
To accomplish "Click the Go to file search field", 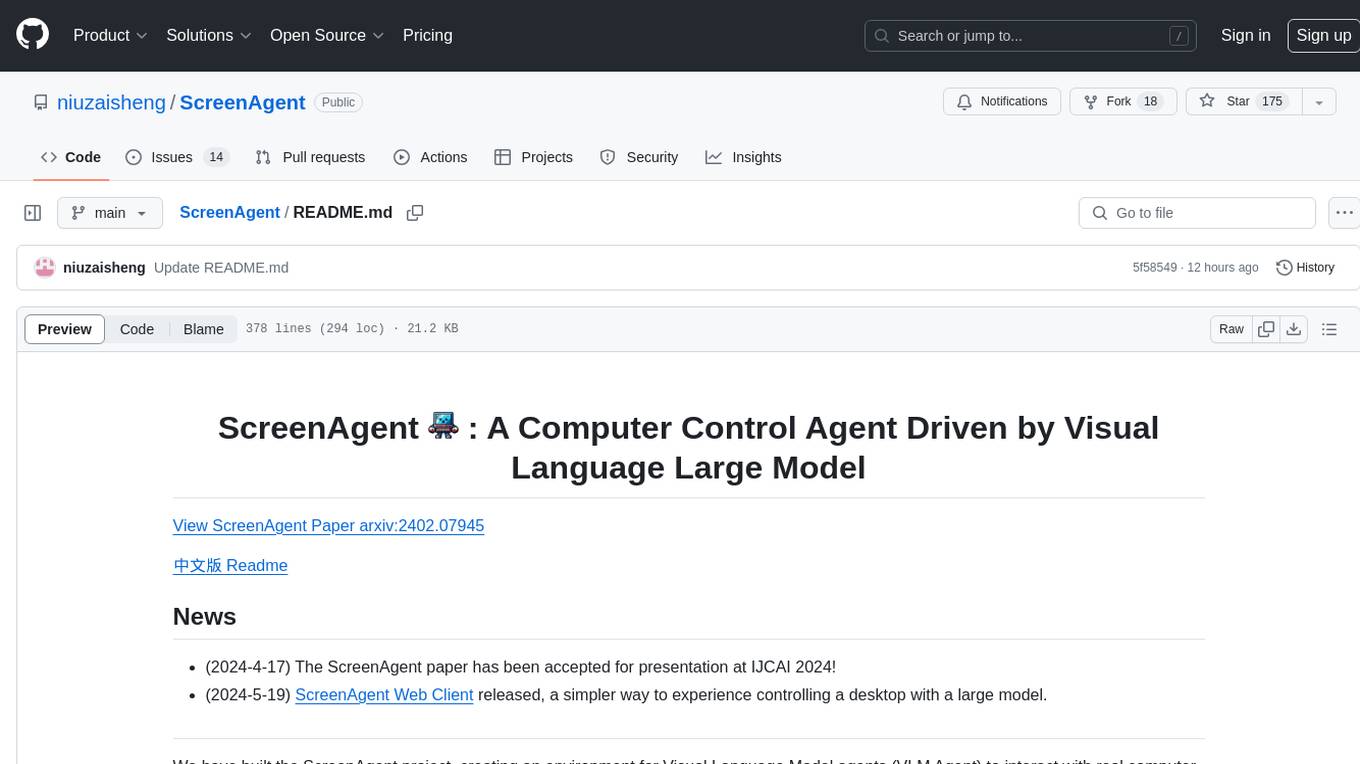I will point(1197,213).
